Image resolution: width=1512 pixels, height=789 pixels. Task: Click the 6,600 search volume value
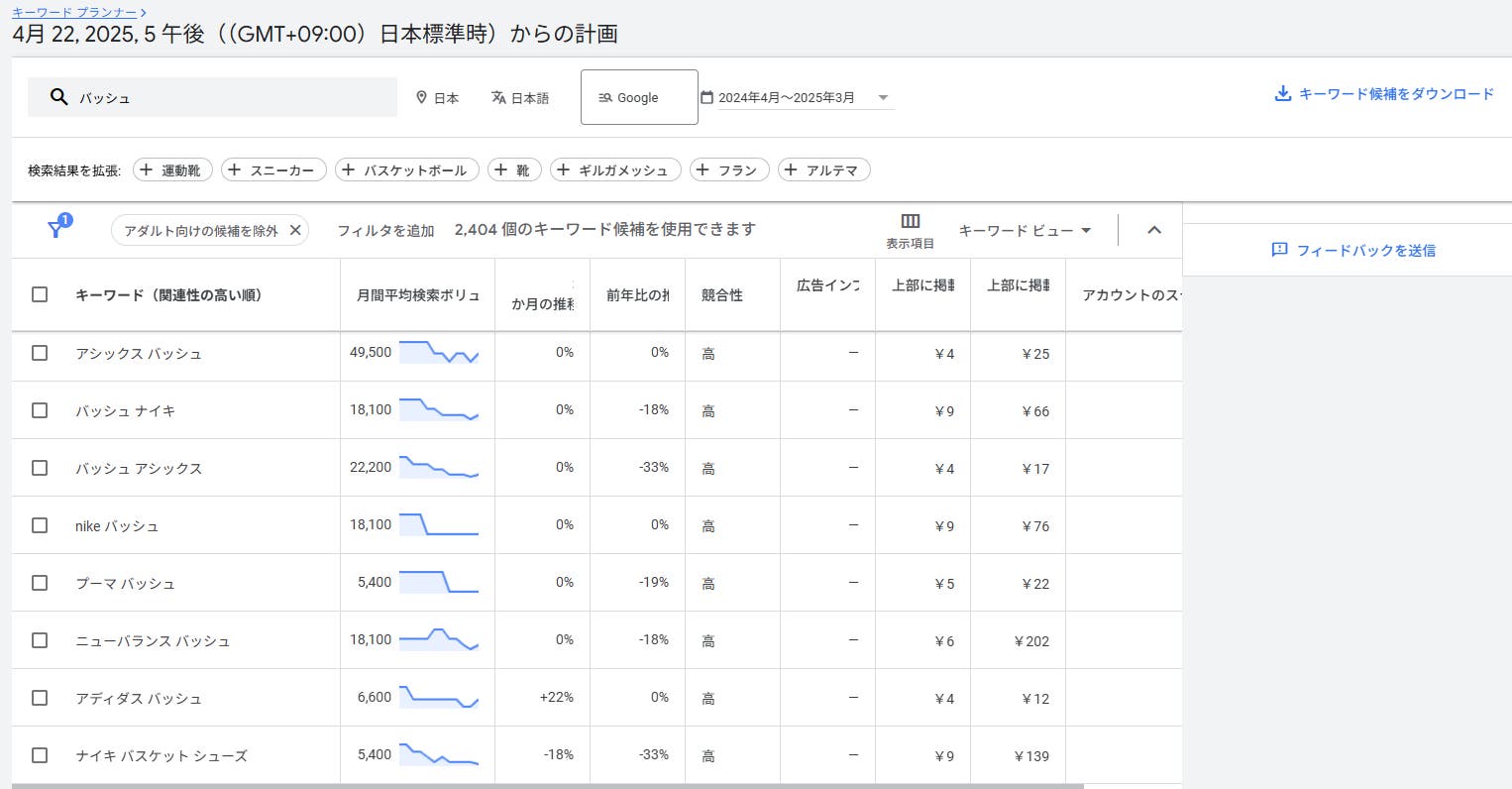tap(375, 697)
